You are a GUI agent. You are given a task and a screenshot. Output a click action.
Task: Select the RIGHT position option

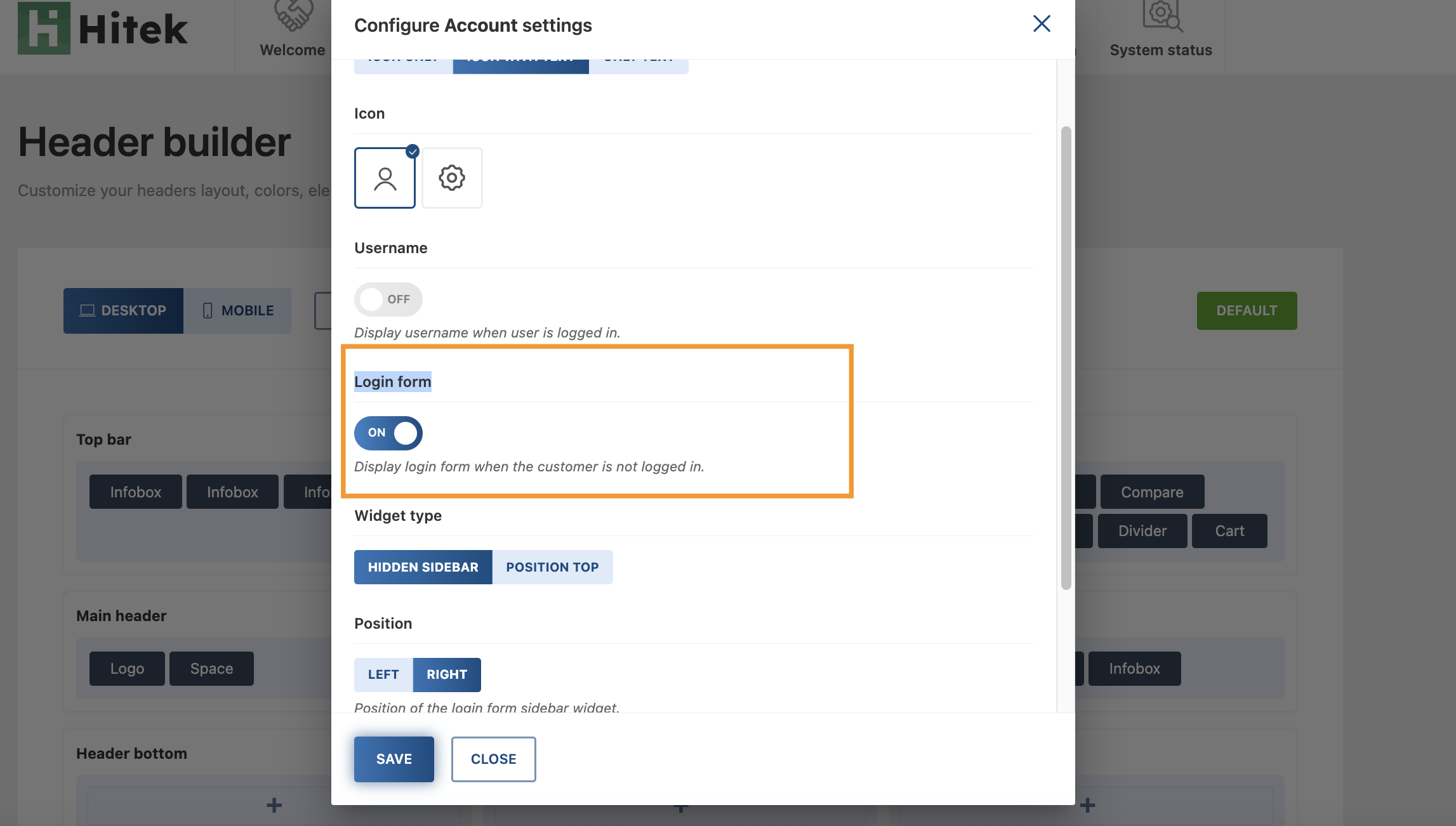tap(447, 674)
